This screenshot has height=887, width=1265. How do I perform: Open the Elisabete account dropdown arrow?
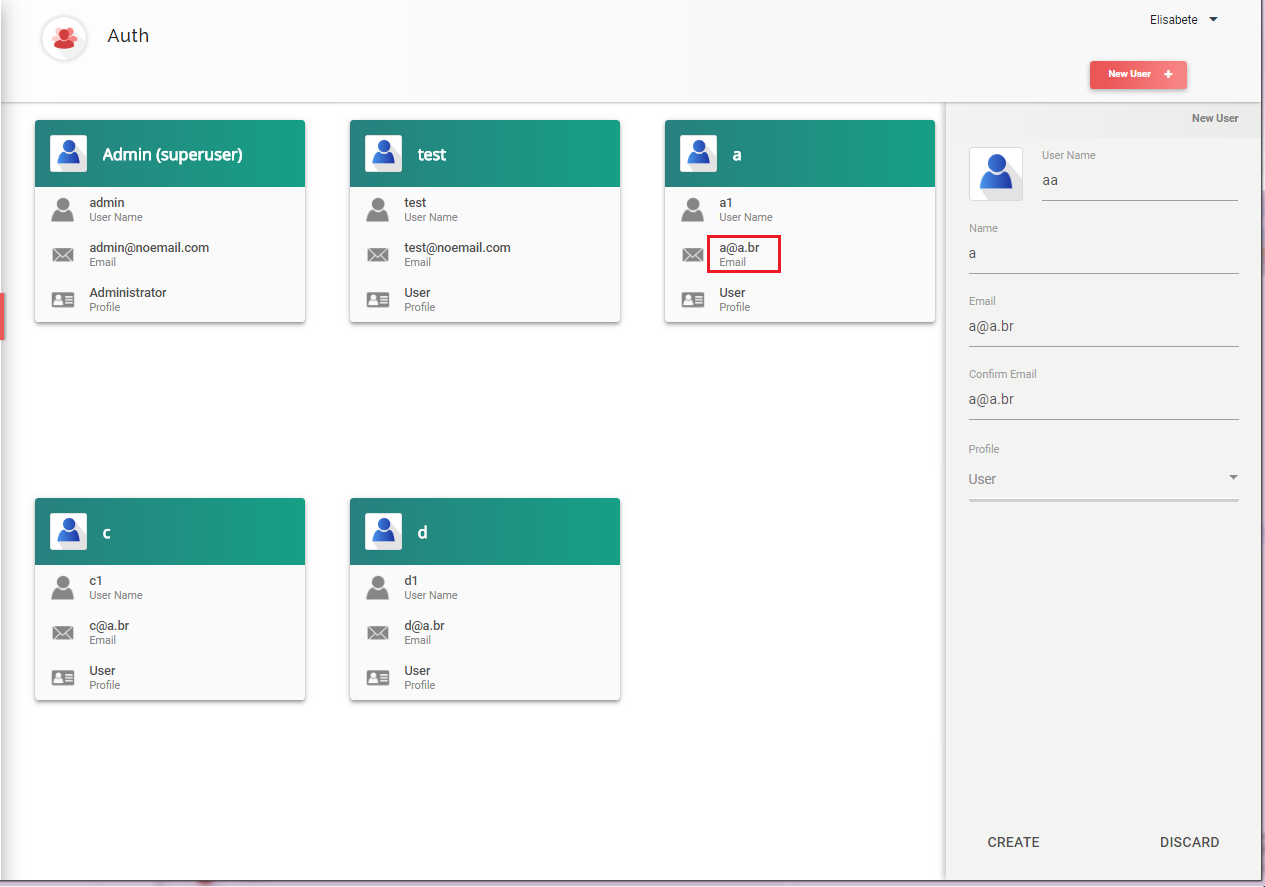pyautogui.click(x=1213, y=20)
